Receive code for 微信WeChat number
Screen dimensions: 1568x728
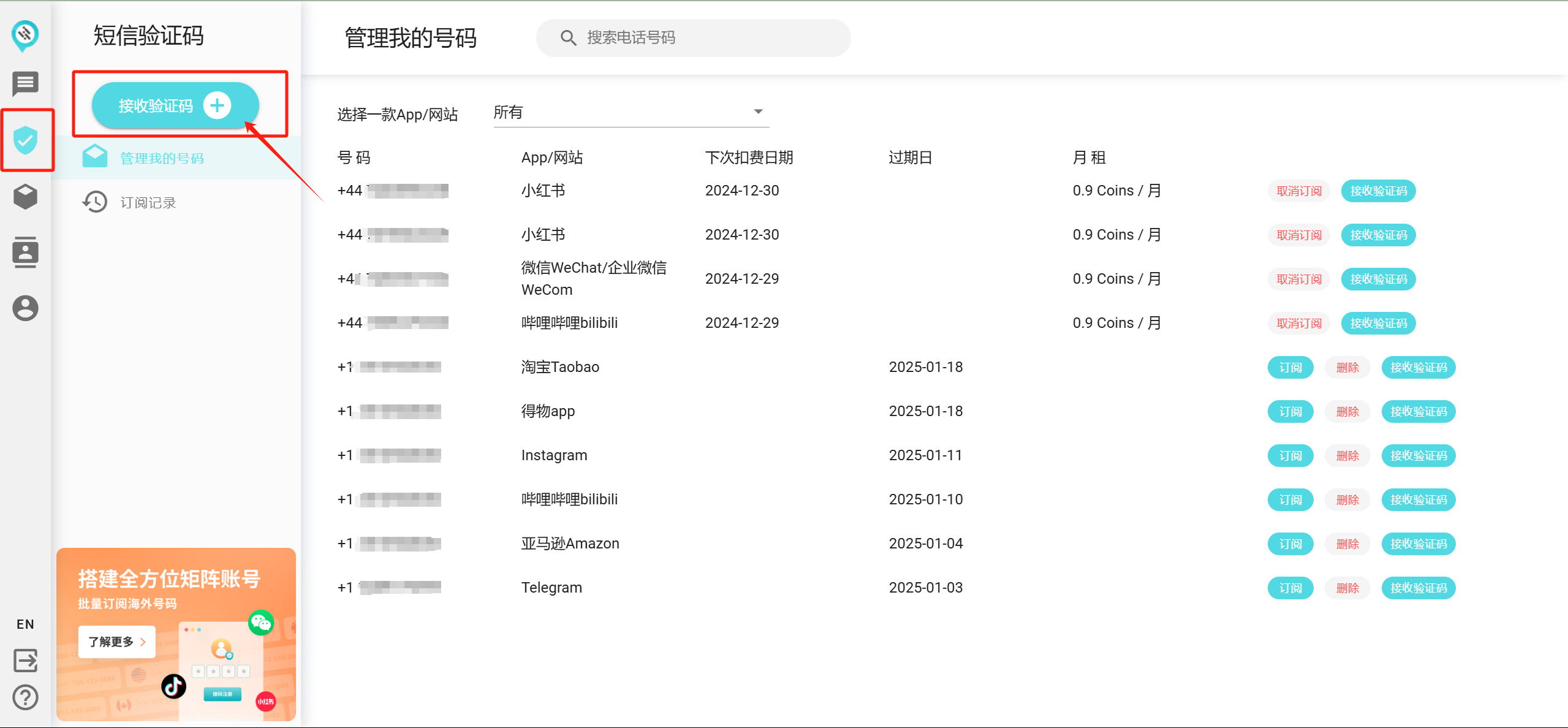tap(1379, 279)
